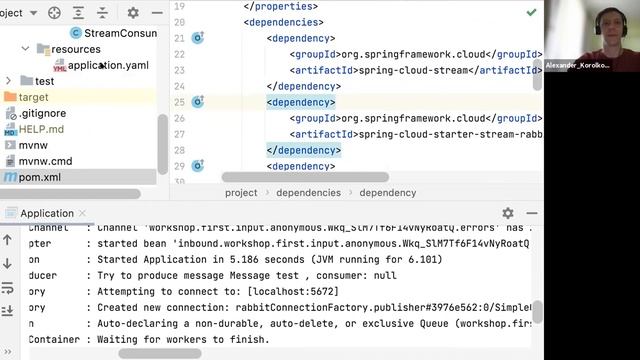
Task: Click editor horizontal scrollbar
Action: pos(305,177)
